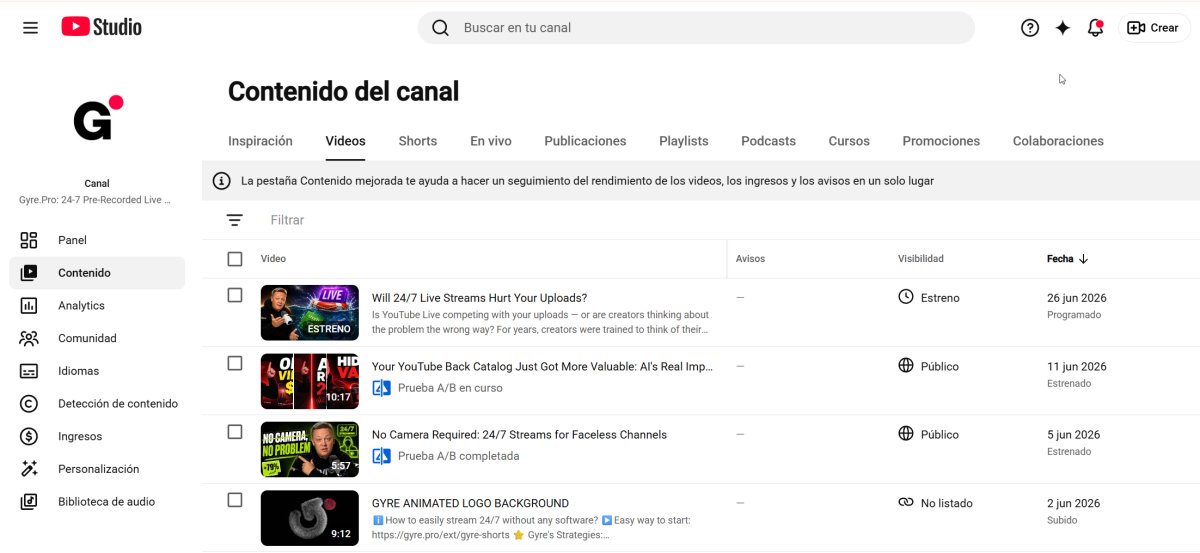The height and width of the screenshot is (553, 1200).
Task: Open the Colaboraciones tab
Action: pos(1058,141)
